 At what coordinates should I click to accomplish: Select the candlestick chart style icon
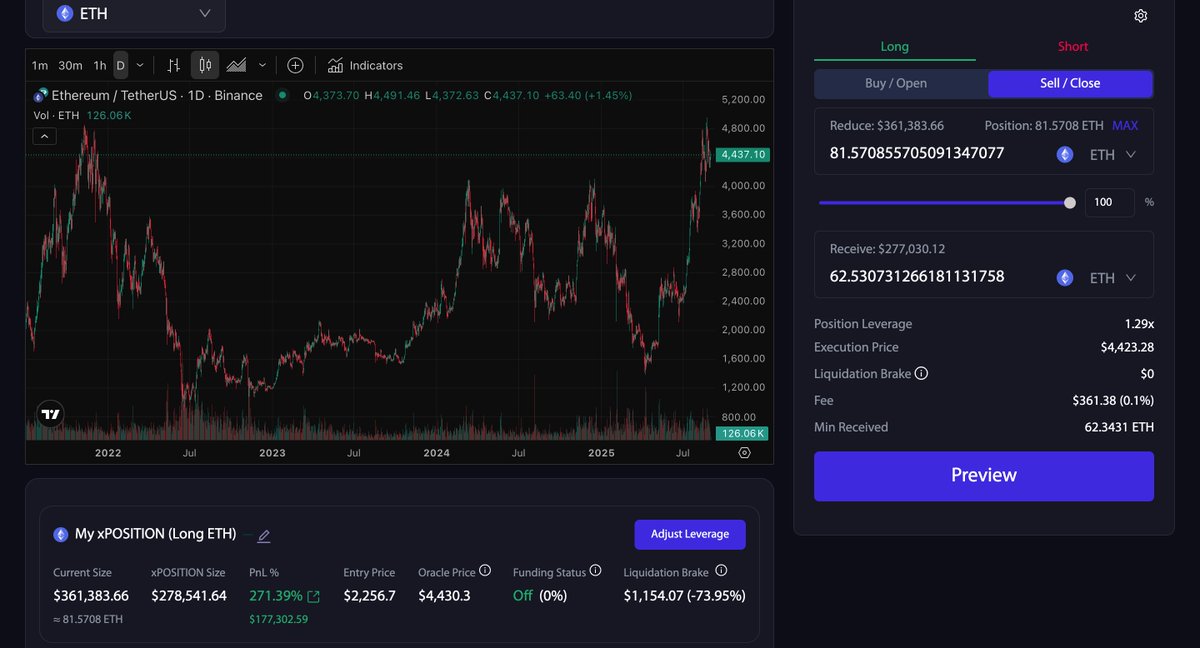tap(204, 65)
